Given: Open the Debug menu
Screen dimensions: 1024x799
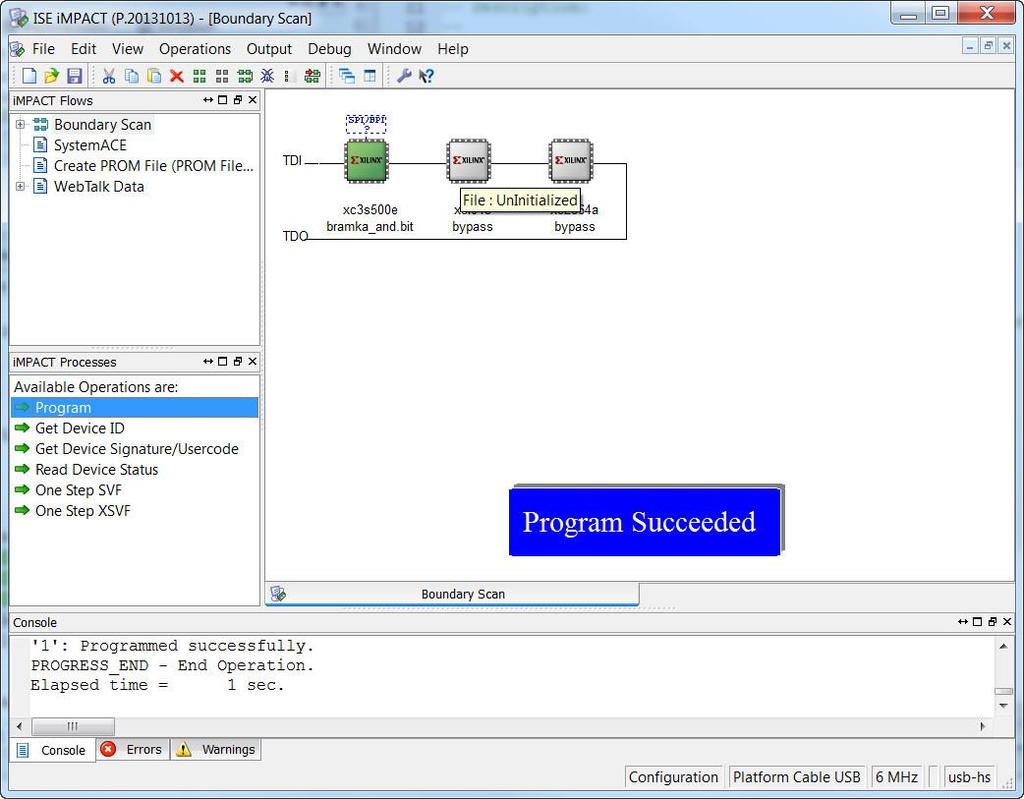Looking at the screenshot, I should point(329,49).
